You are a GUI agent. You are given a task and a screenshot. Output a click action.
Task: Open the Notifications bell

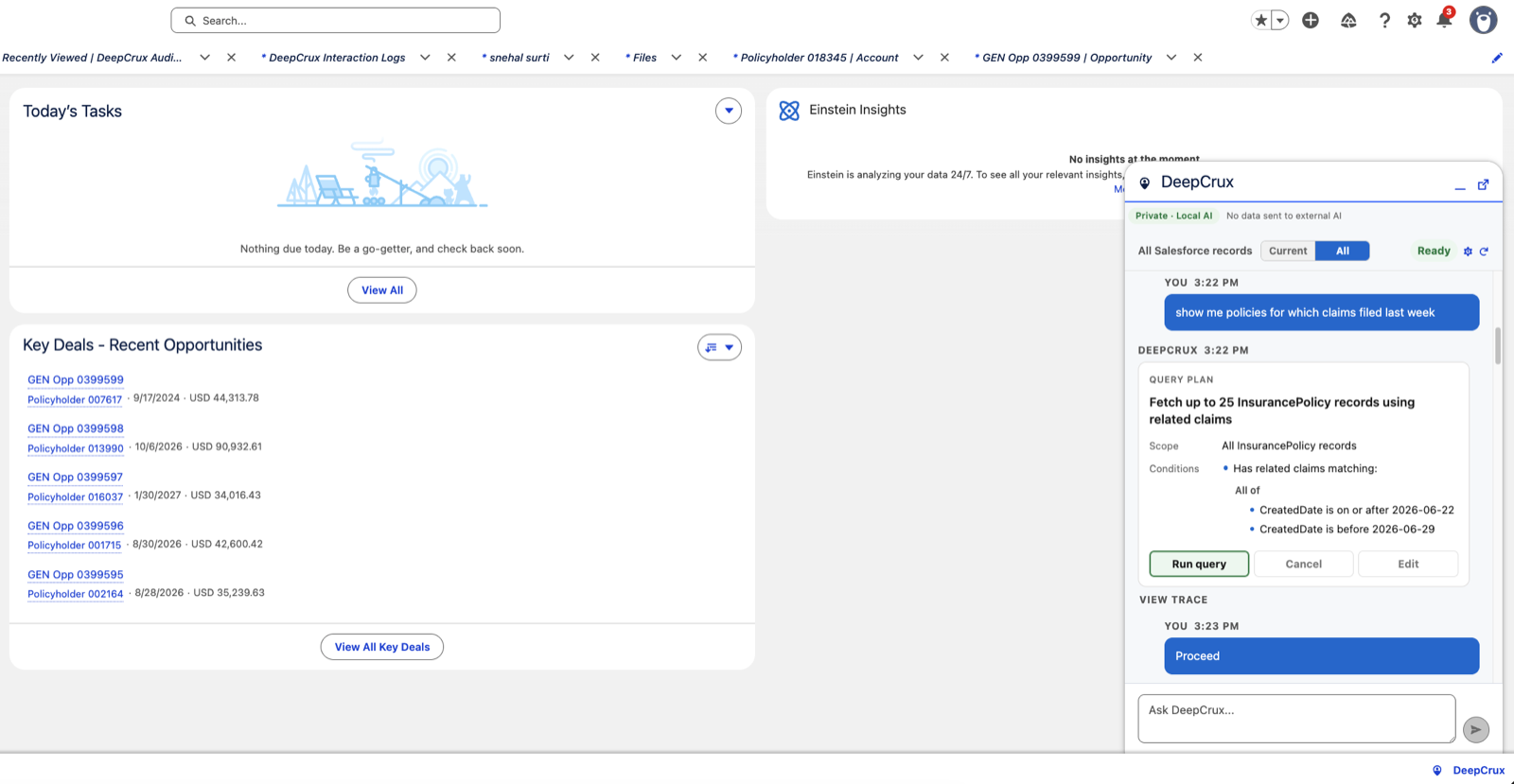tap(1444, 19)
